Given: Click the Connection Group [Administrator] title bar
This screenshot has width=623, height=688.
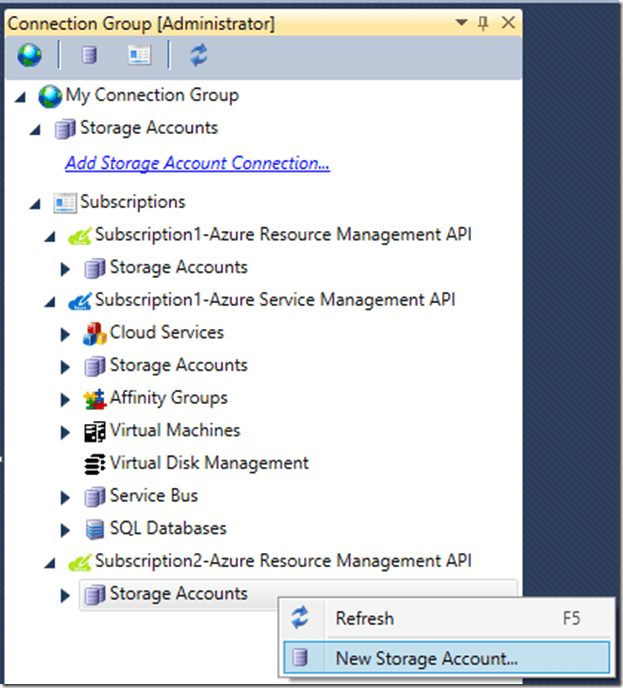Looking at the screenshot, I should [x=263, y=23].
